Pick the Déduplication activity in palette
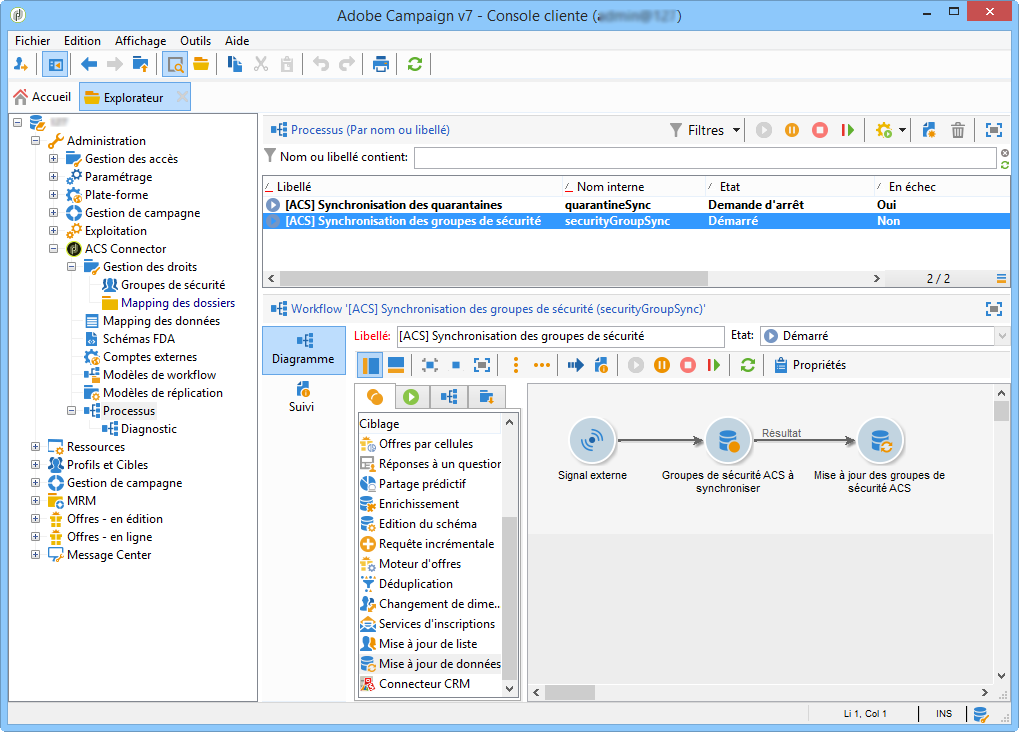The image size is (1029, 744). (x=416, y=584)
